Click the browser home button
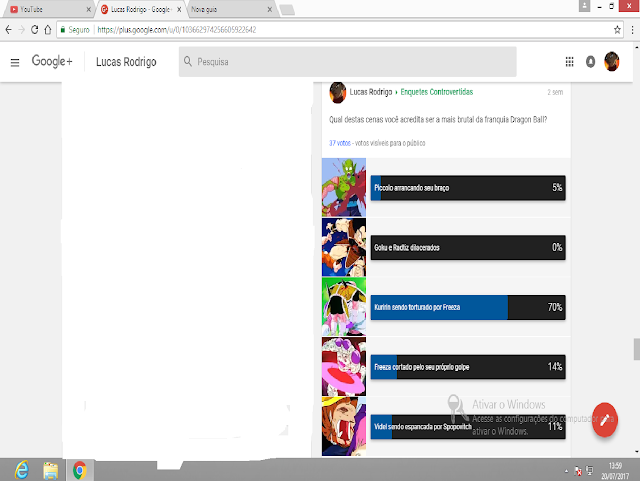Image resolution: width=640 pixels, height=481 pixels. [48, 29]
